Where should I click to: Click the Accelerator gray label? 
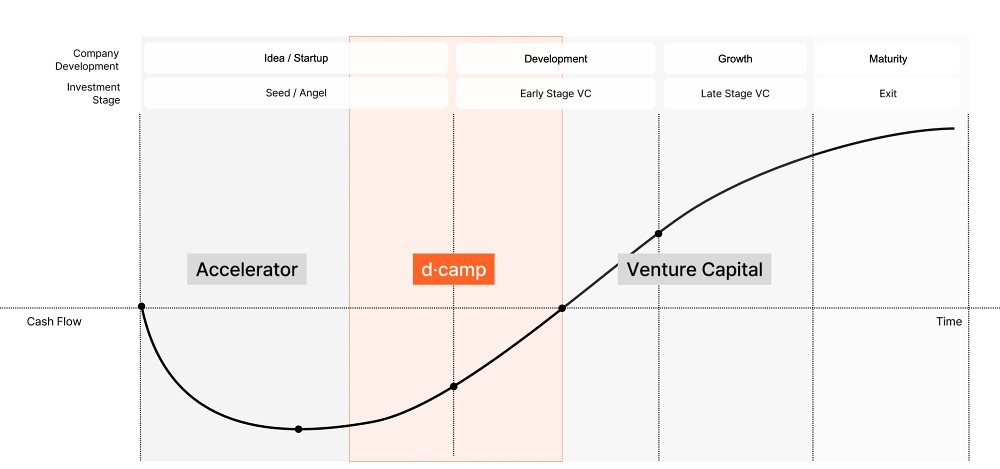[247, 269]
